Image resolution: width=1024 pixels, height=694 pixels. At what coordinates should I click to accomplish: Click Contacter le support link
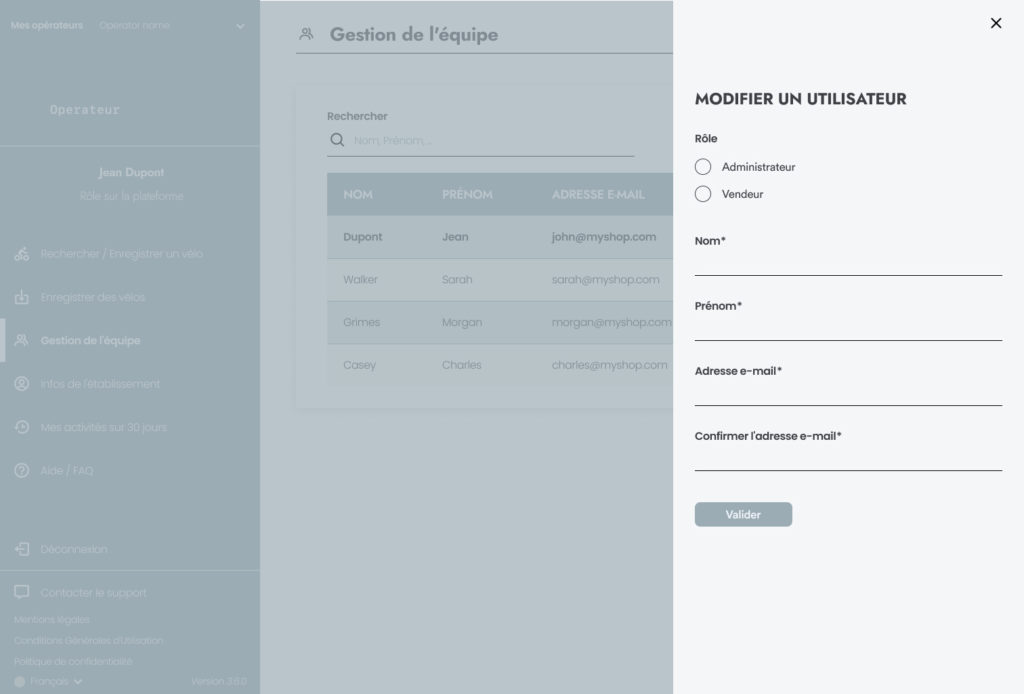(x=93, y=593)
